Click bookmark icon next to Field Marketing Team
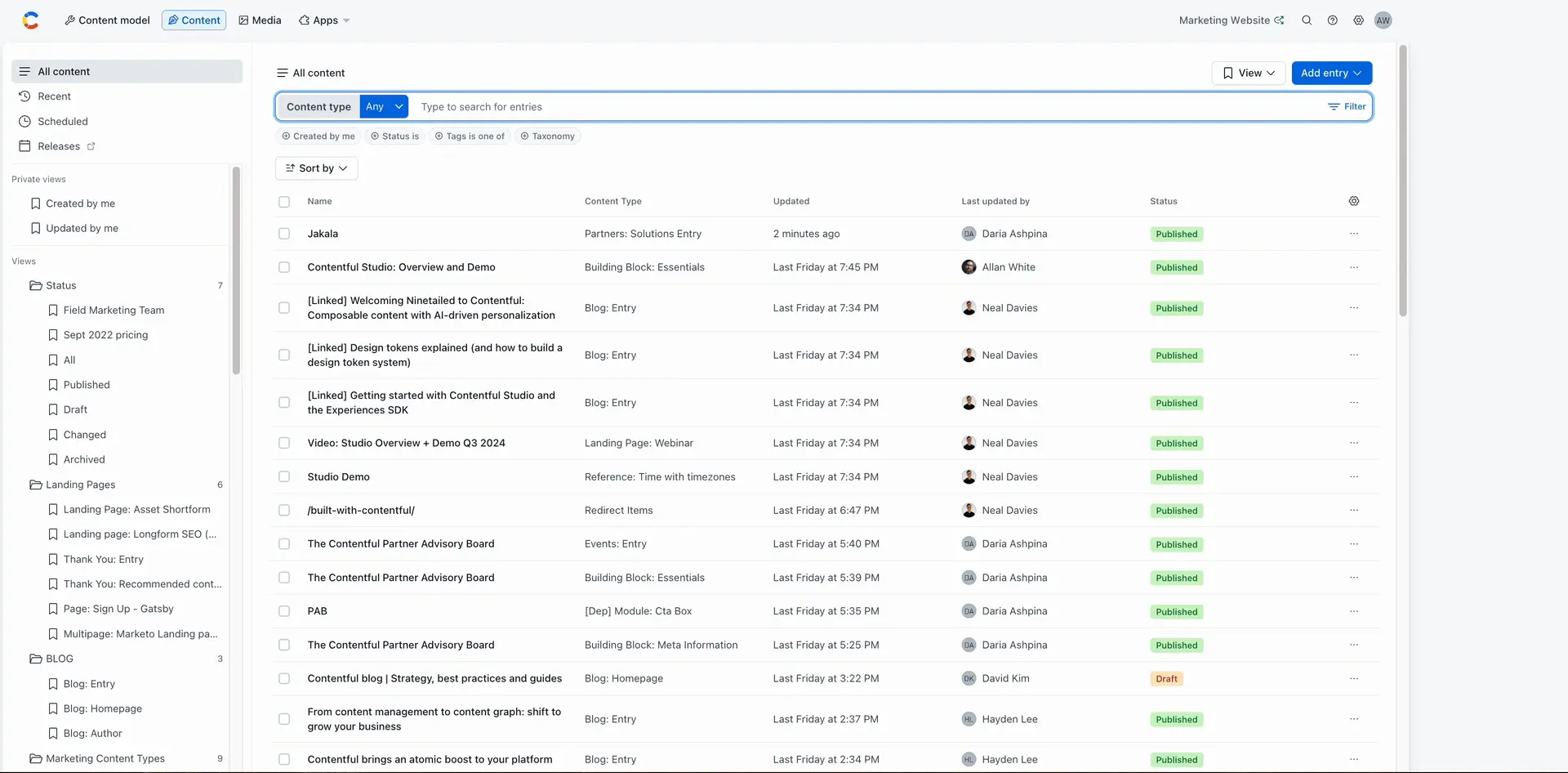The height and width of the screenshot is (773, 1568). pyautogui.click(x=53, y=311)
